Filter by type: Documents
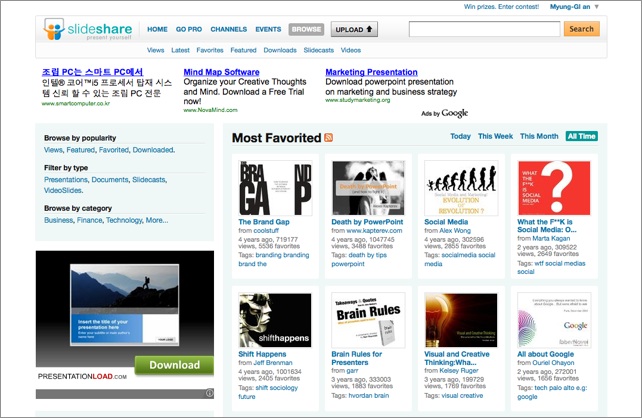The height and width of the screenshot is (418, 642). pyautogui.click(x=110, y=180)
